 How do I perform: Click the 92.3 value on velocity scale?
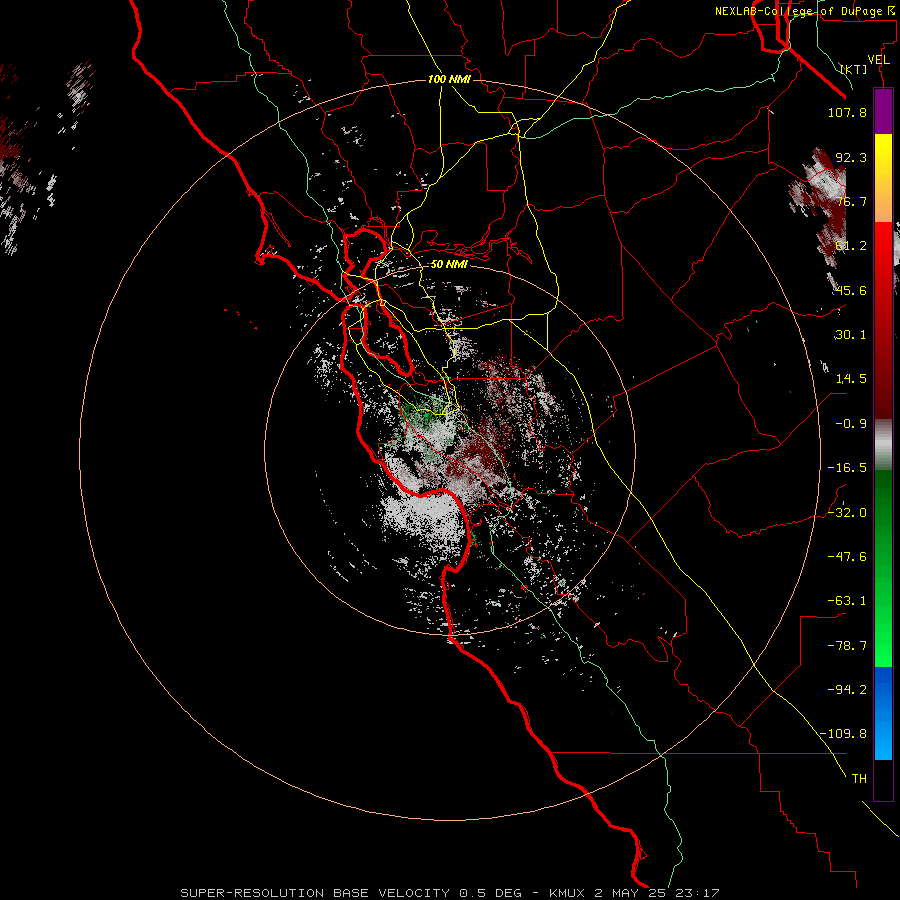pyautogui.click(x=851, y=157)
